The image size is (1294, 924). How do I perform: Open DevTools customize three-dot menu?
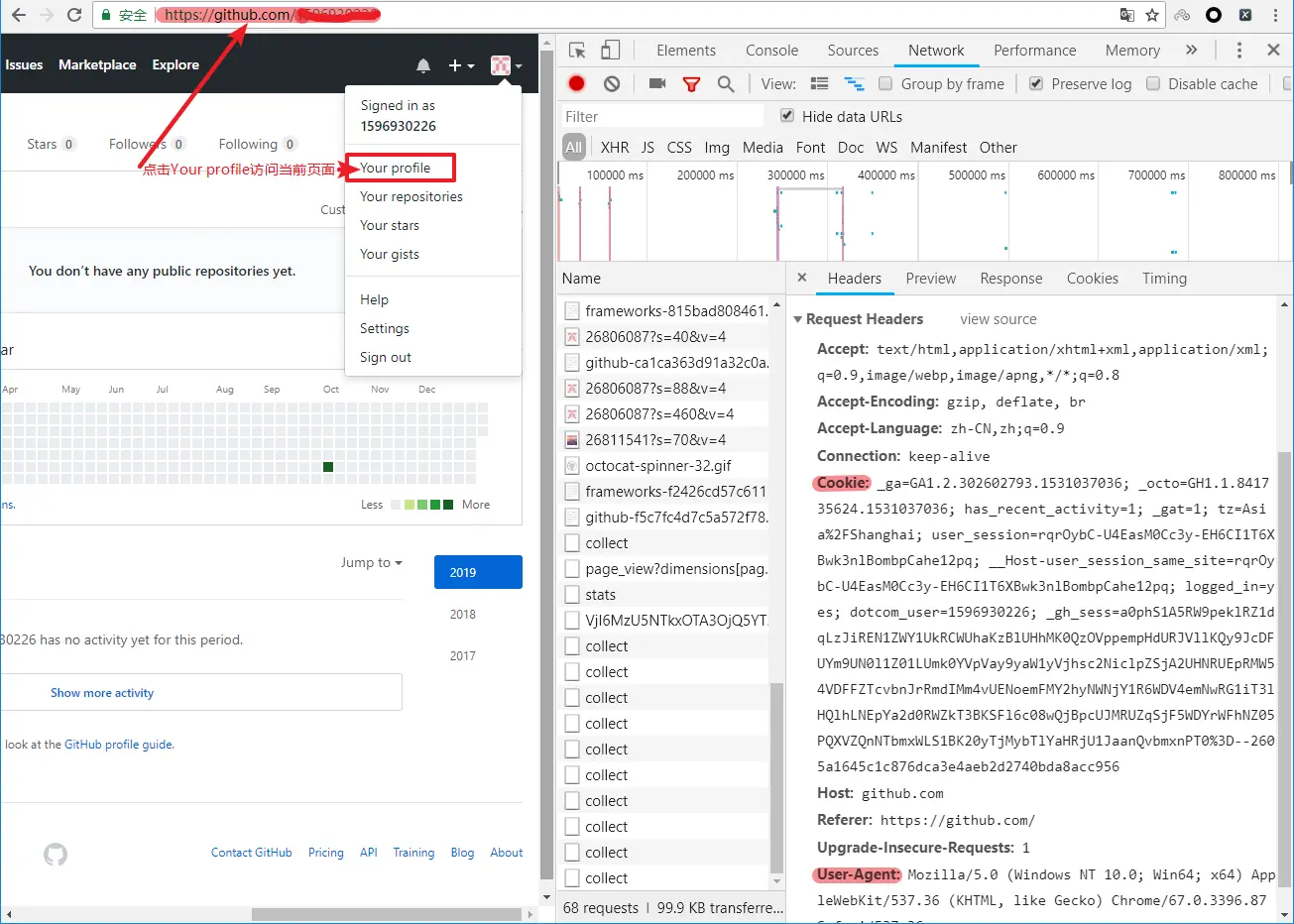(x=1238, y=50)
